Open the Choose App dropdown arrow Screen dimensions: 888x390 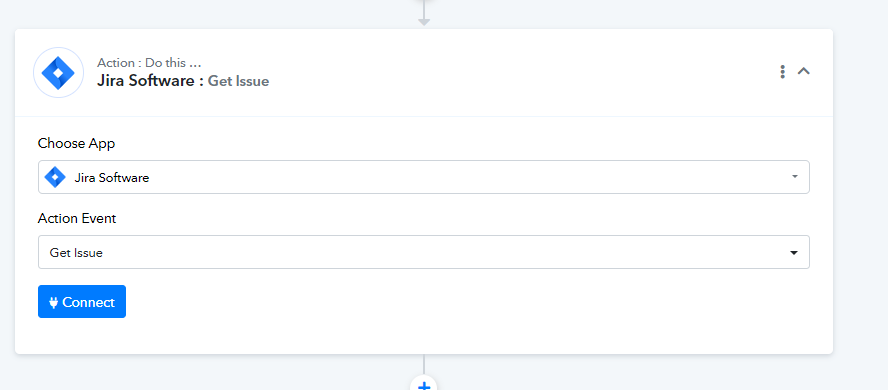pos(795,177)
